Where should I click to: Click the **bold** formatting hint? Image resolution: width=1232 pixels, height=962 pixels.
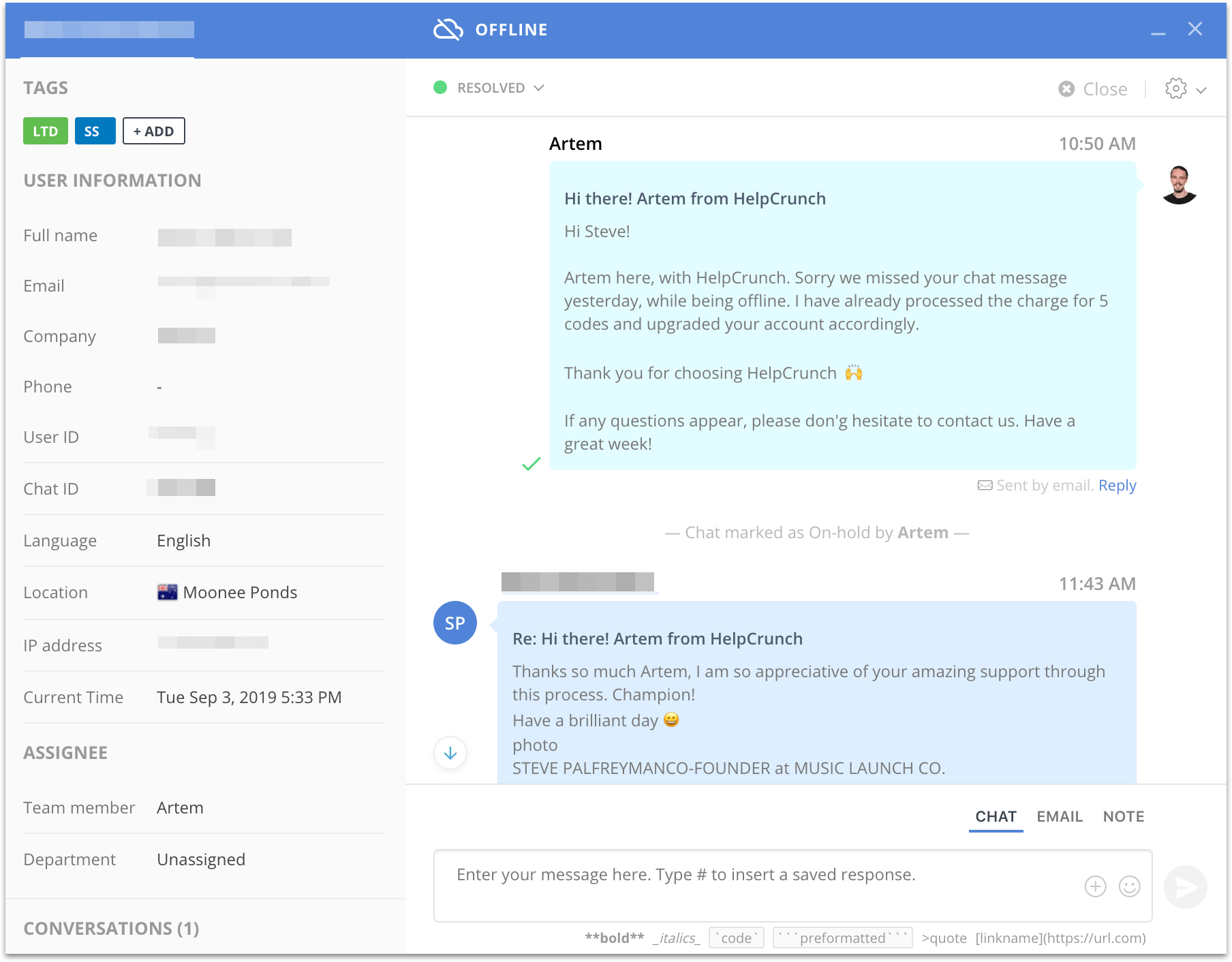615,938
